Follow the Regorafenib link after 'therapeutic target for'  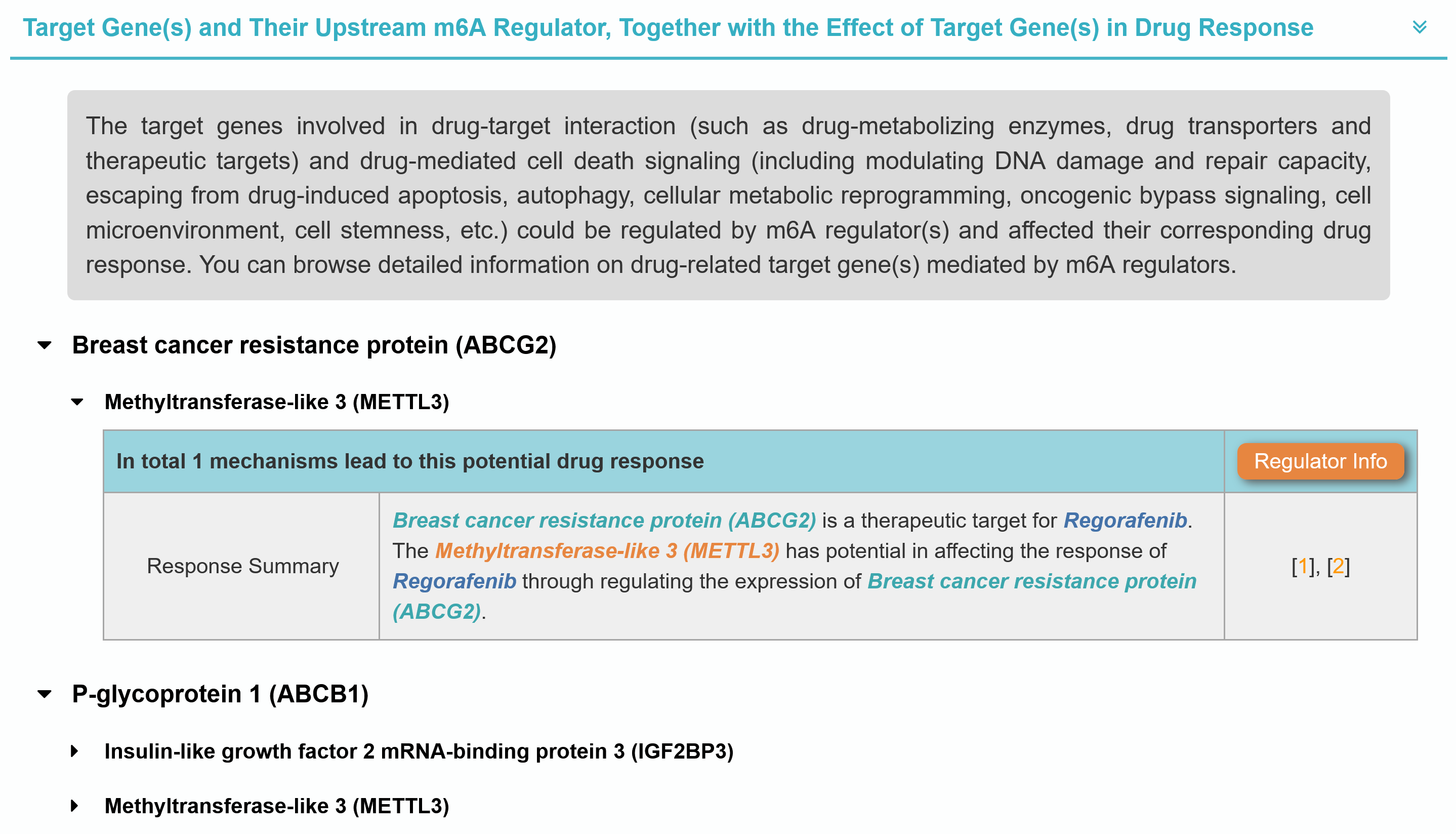[1125, 520]
